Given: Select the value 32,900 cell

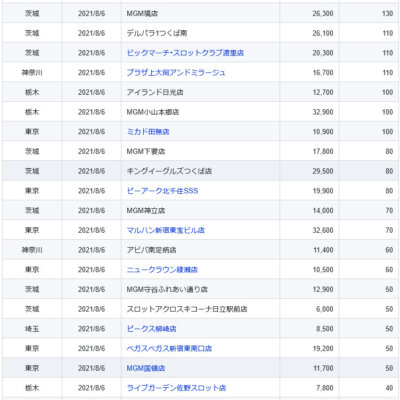Looking at the screenshot, I should 309,112.
